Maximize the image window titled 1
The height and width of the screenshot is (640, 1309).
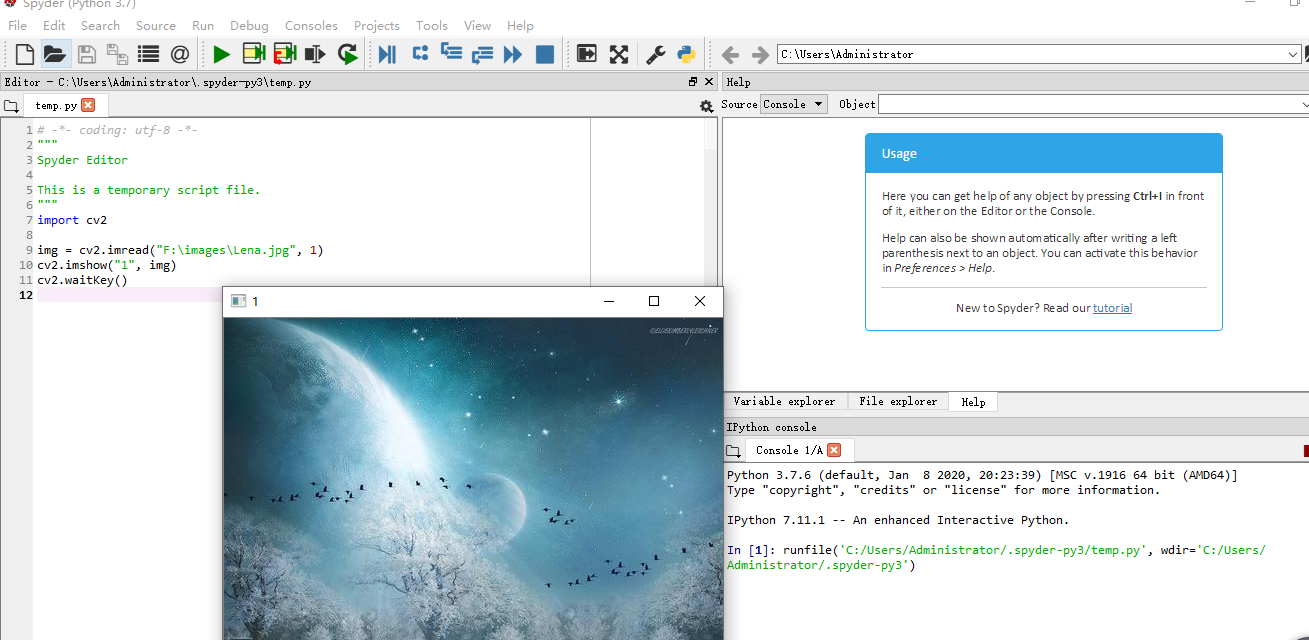tap(654, 301)
